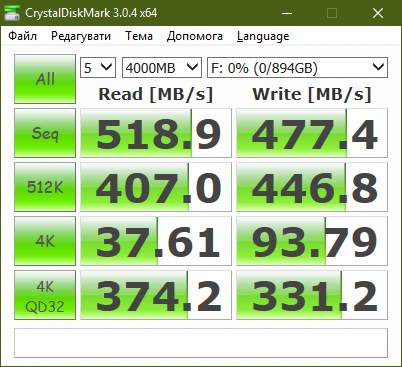Minimize the CrystalDiskMark window
The width and height of the screenshot is (402, 367).
[287, 13]
